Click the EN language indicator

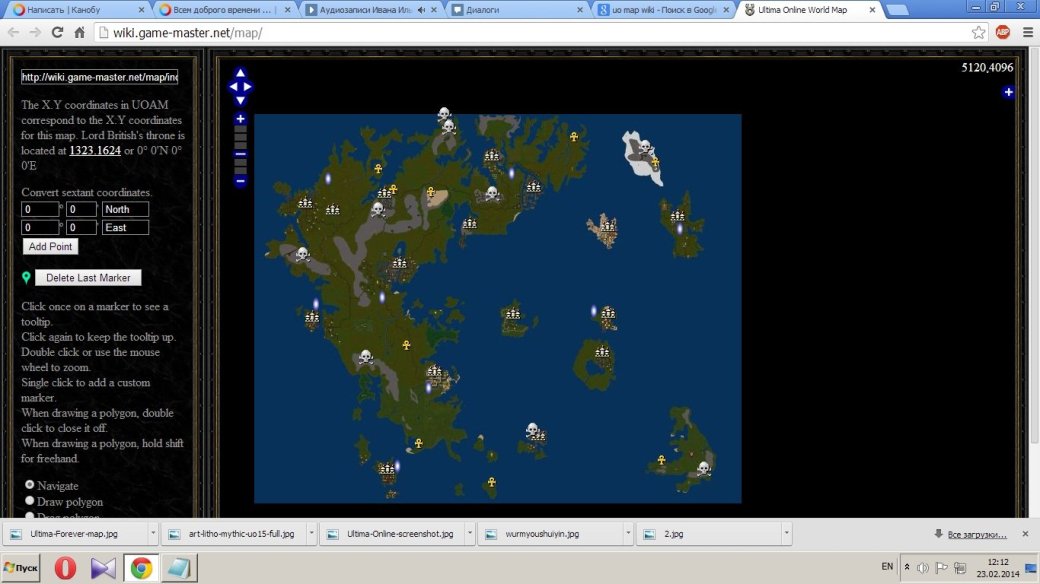point(887,567)
